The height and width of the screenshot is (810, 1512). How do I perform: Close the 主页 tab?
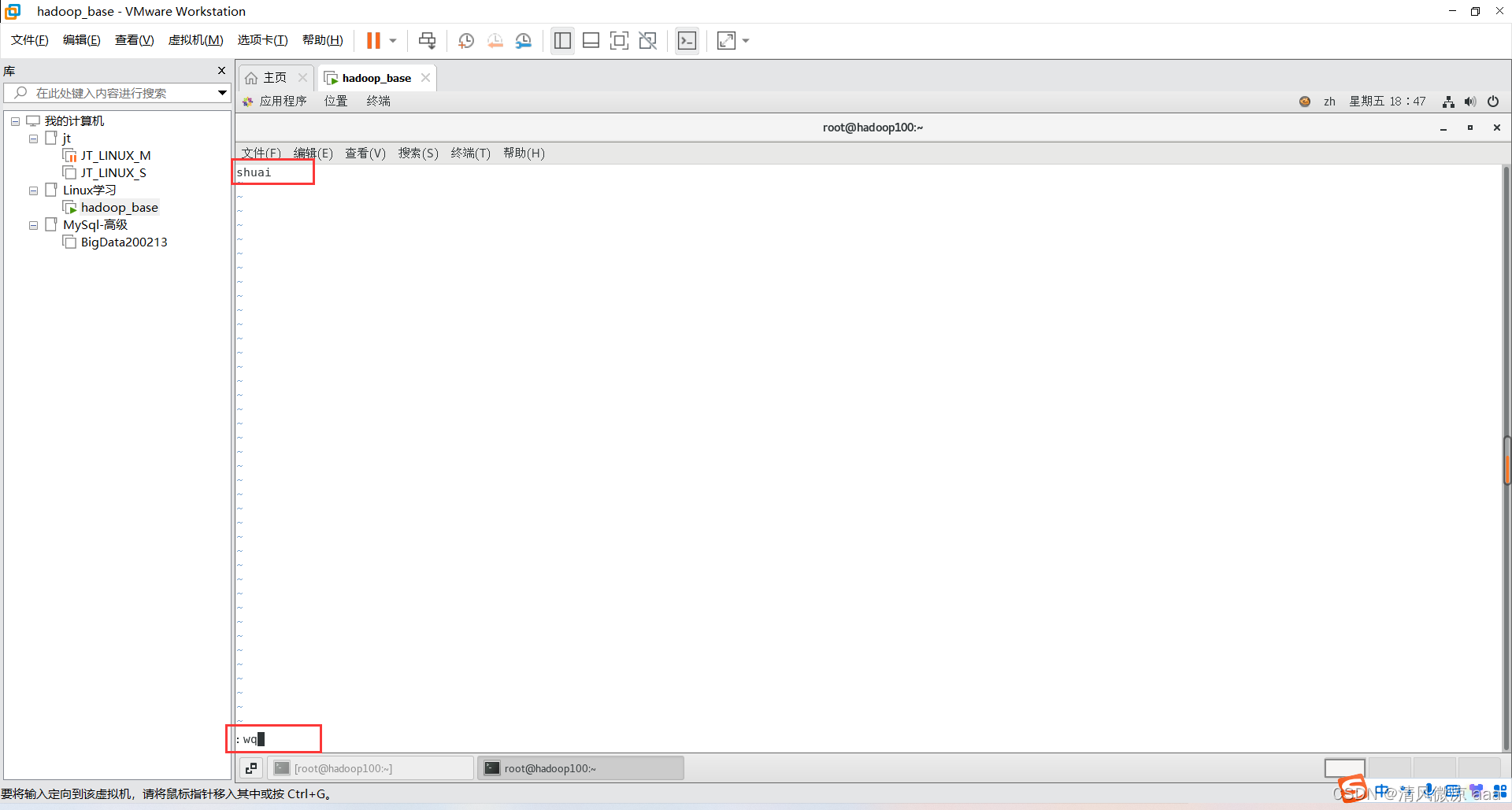pyautogui.click(x=302, y=78)
